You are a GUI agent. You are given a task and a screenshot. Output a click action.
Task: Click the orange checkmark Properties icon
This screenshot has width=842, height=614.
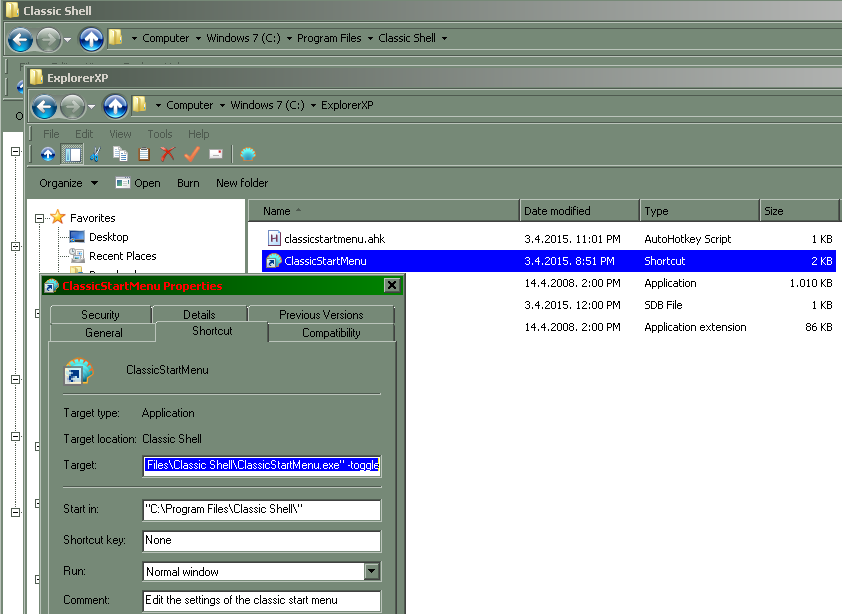pyautogui.click(x=192, y=155)
